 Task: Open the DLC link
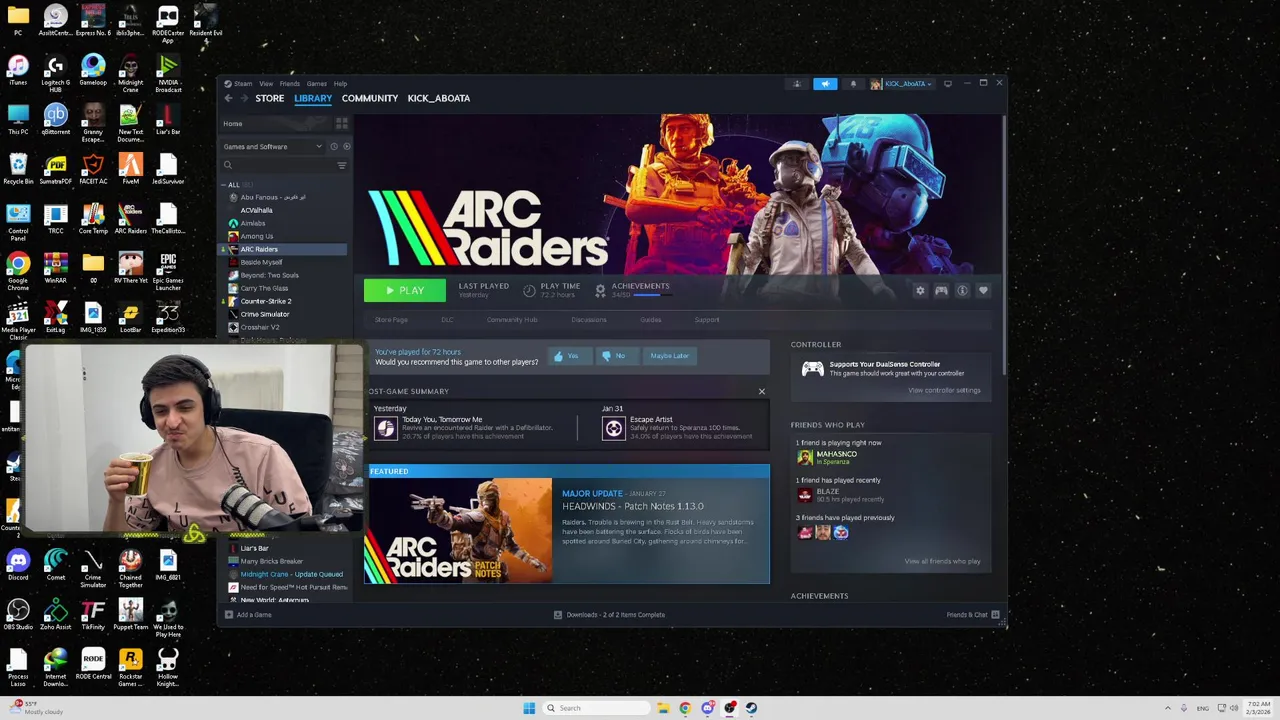tap(447, 320)
